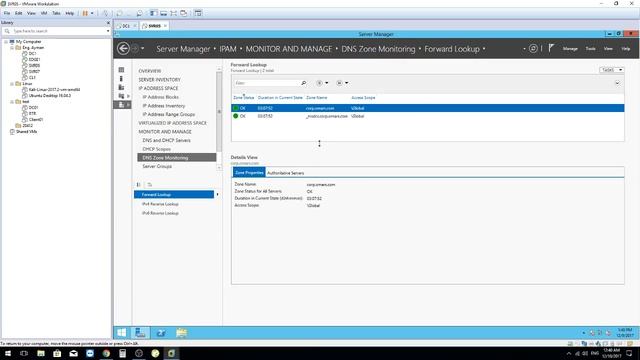Open OVERVIEW in IPAM navigation
The width and height of the screenshot is (640, 360).
pyautogui.click(x=149, y=71)
